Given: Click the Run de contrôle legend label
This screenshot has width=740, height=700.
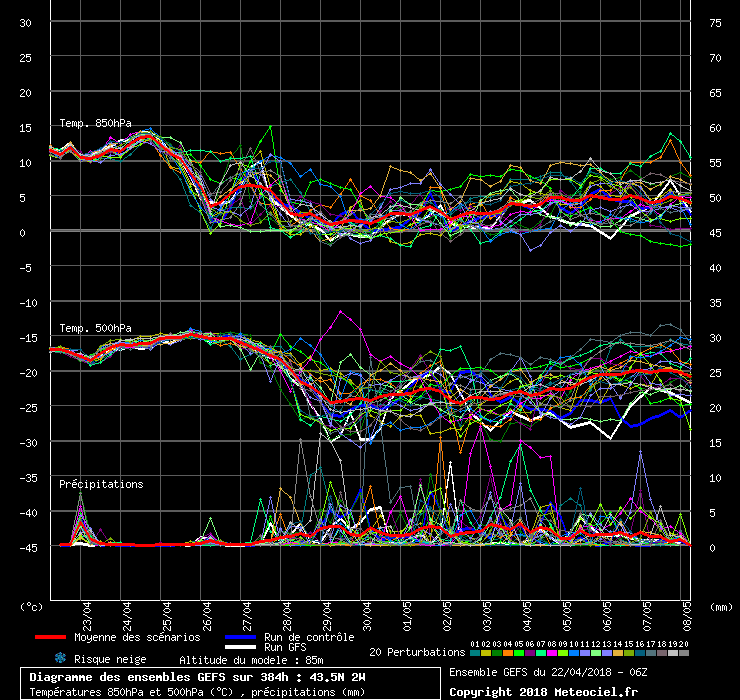Looking at the screenshot, I should (309, 637).
